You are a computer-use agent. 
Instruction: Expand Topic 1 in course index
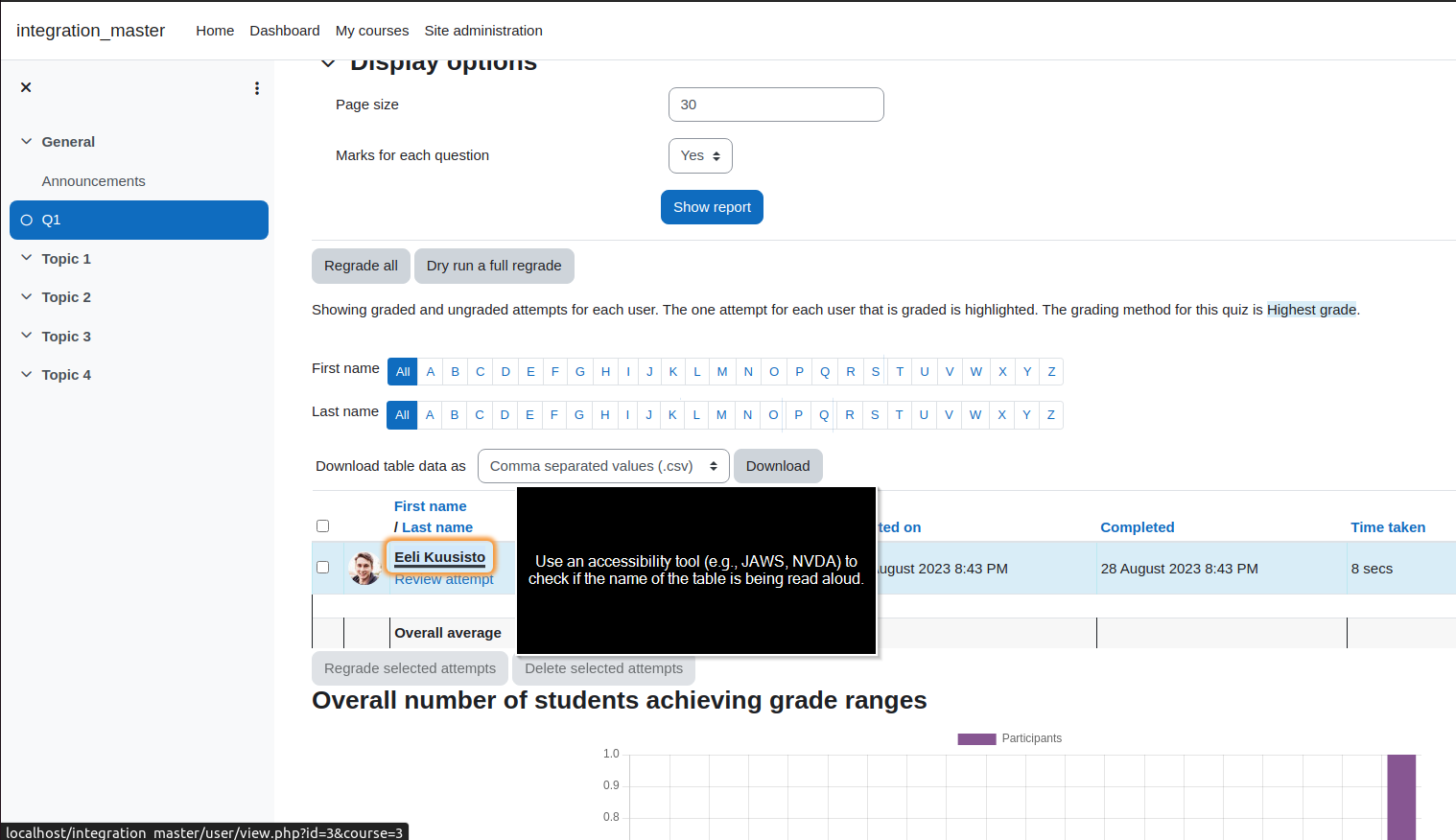[x=26, y=258]
